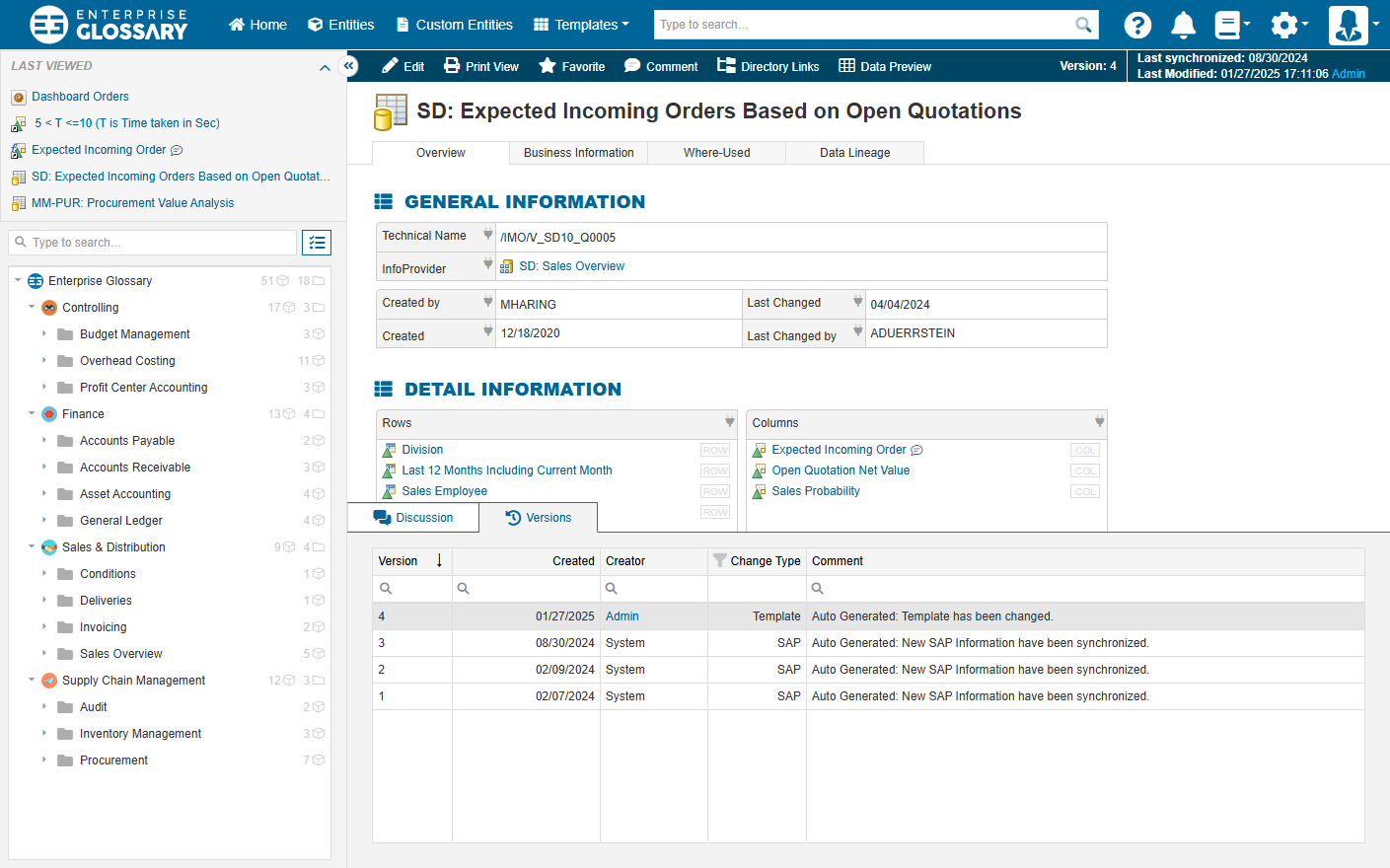Open the Expected Incoming Order column link
Image resolution: width=1390 pixels, height=868 pixels.
839,450
